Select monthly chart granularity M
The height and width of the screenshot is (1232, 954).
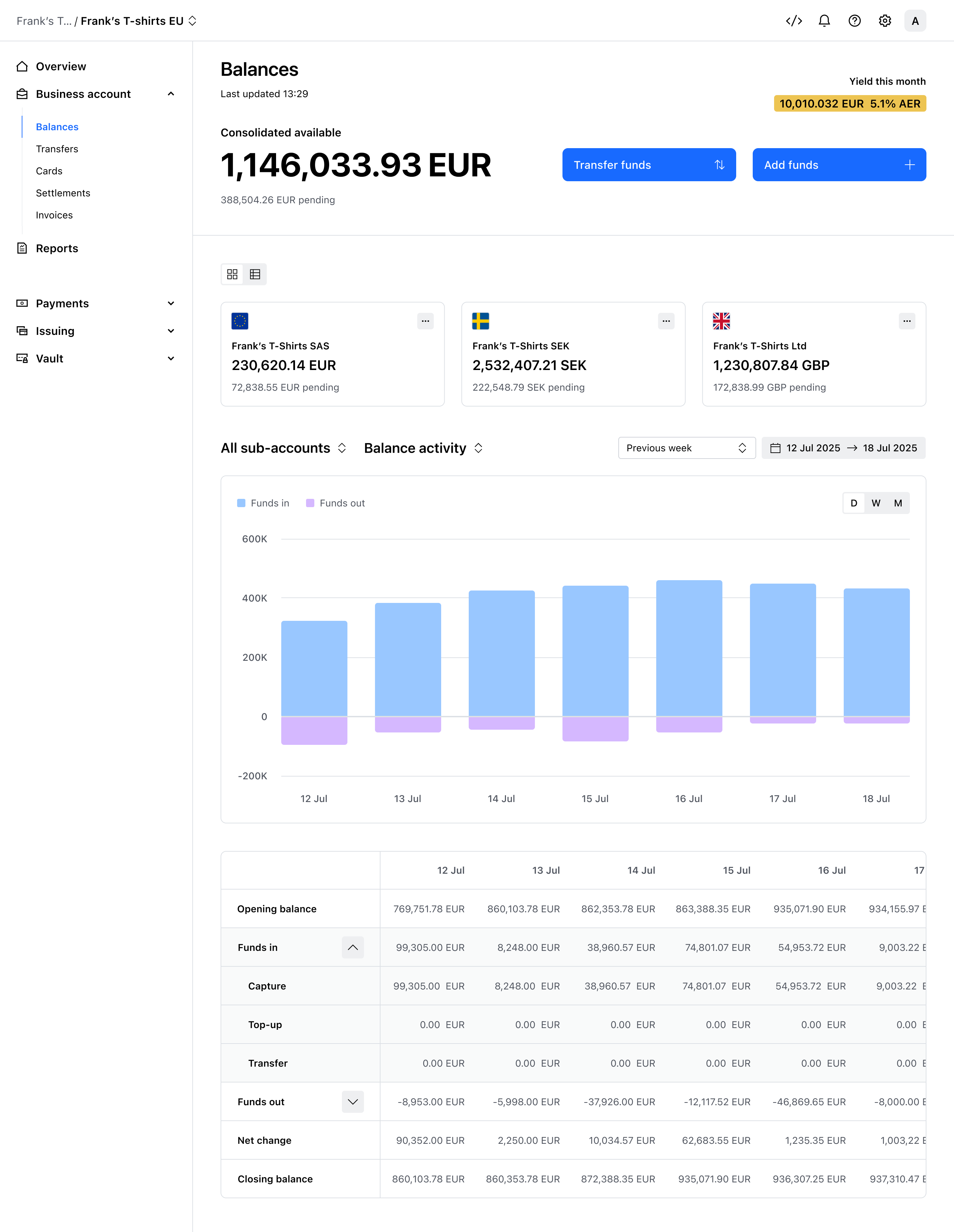pos(898,503)
